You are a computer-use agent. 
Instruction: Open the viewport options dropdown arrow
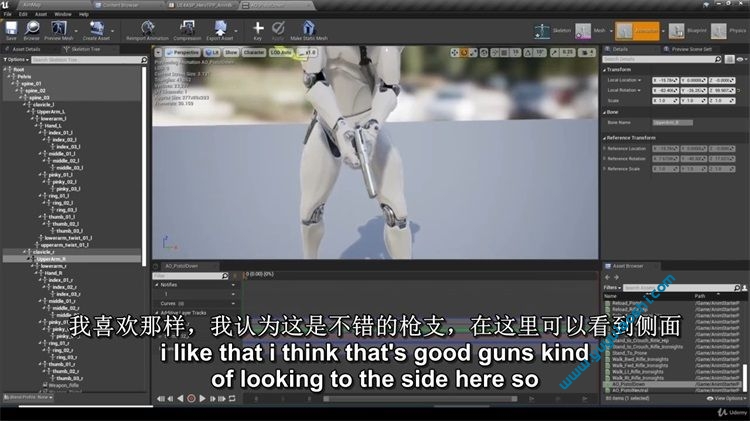coord(158,52)
